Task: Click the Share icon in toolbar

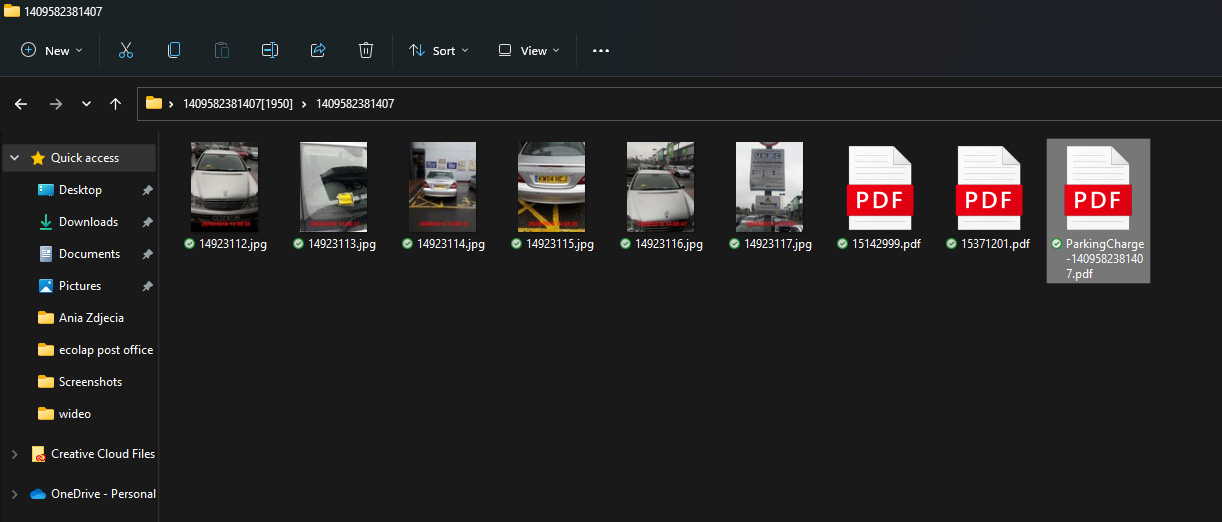Action: [318, 50]
